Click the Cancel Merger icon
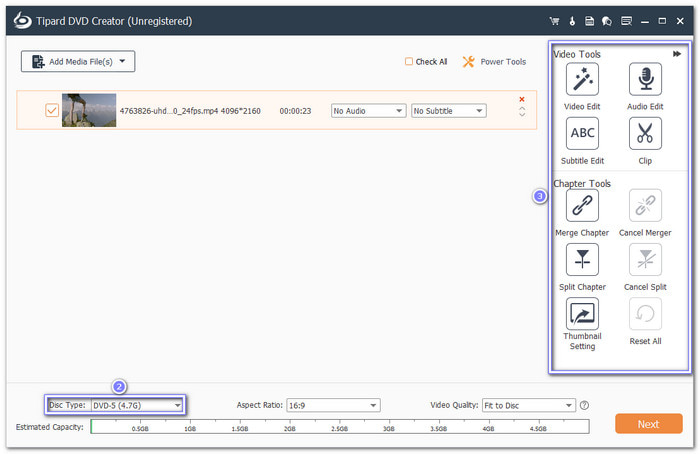 (645, 205)
